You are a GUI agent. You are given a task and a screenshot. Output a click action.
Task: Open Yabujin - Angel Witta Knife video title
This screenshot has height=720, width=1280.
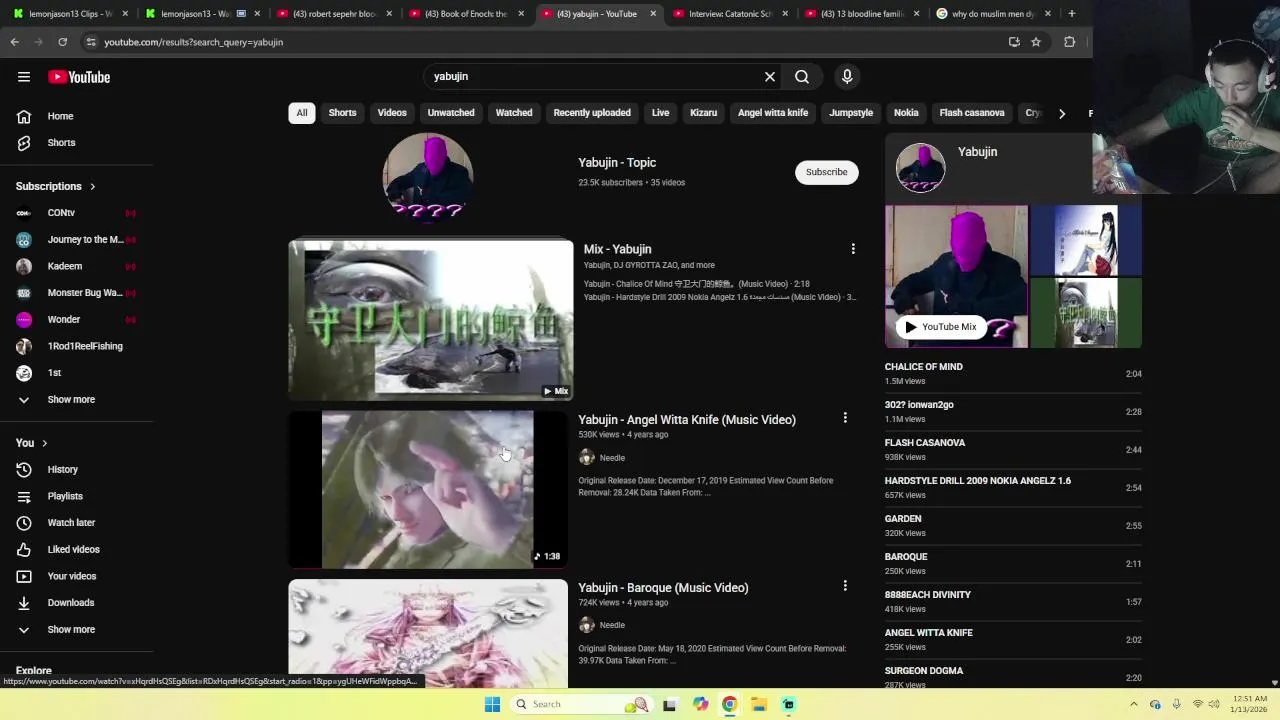pyautogui.click(x=687, y=420)
